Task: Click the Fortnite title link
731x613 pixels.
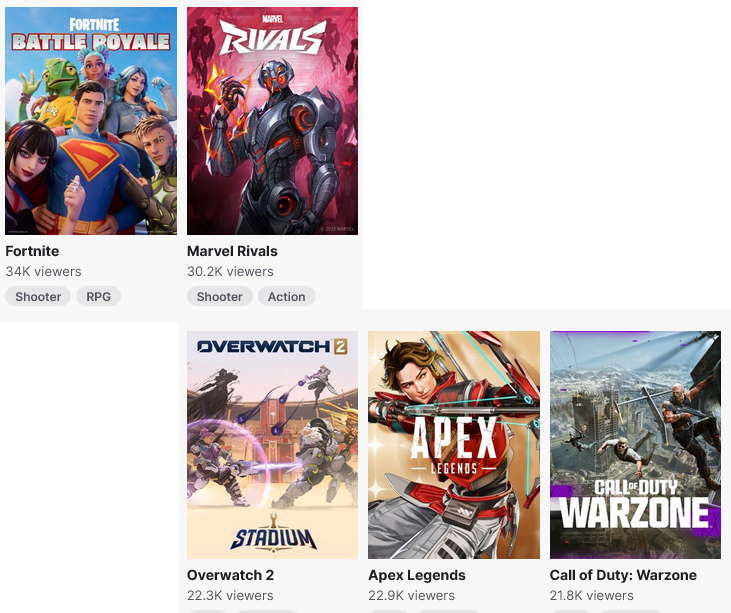Action: click(32, 251)
